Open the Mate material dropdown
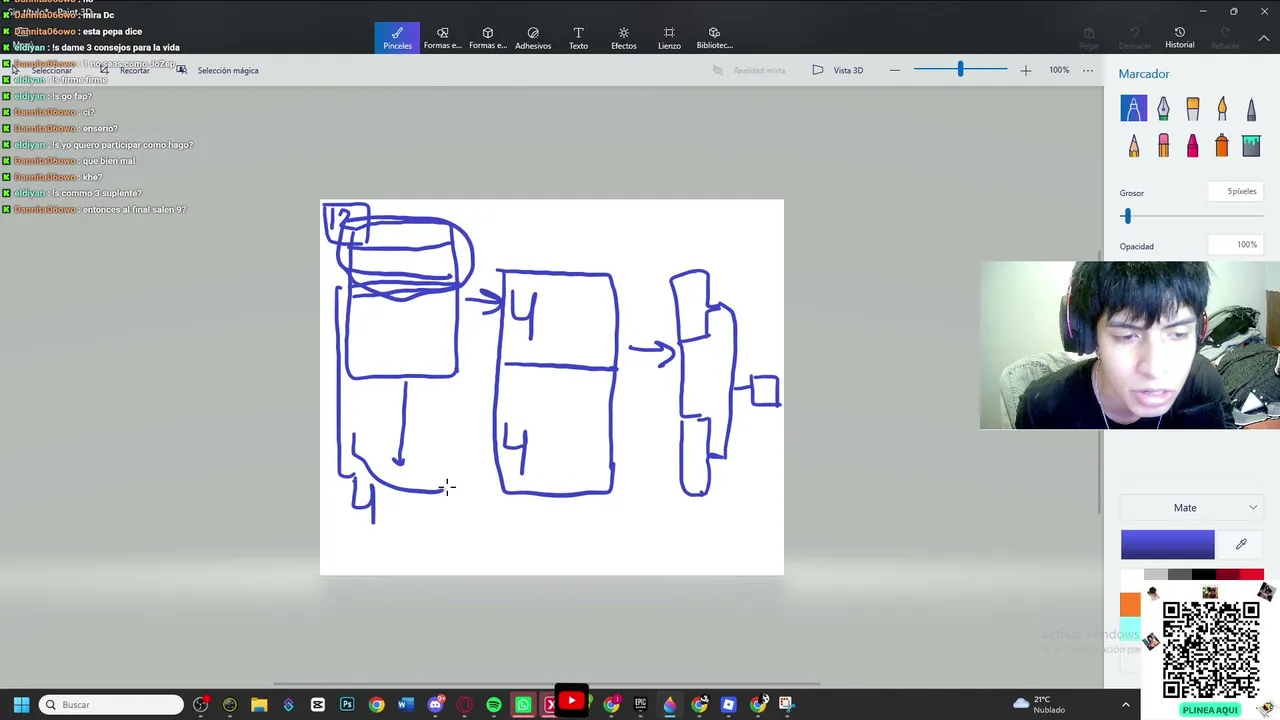The width and height of the screenshot is (1280, 720). (1190, 507)
